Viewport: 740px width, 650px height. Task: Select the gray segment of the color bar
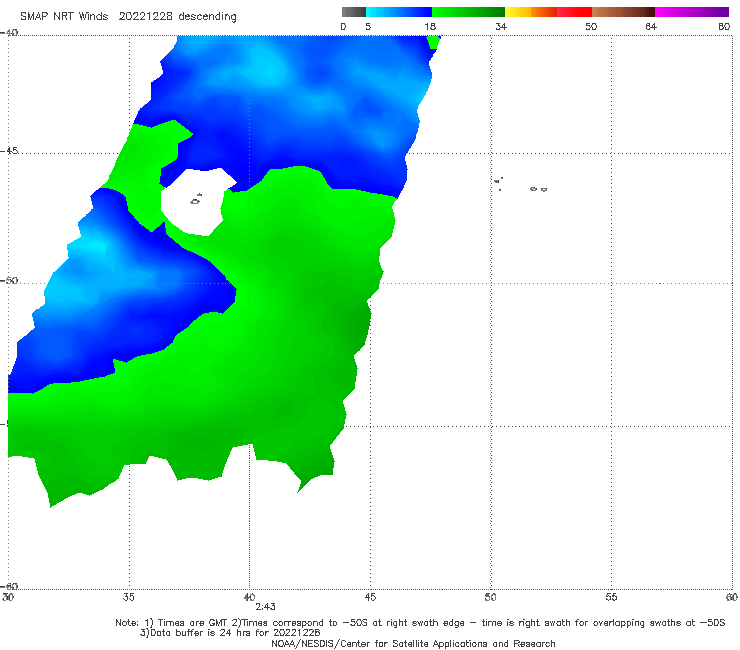354,12
